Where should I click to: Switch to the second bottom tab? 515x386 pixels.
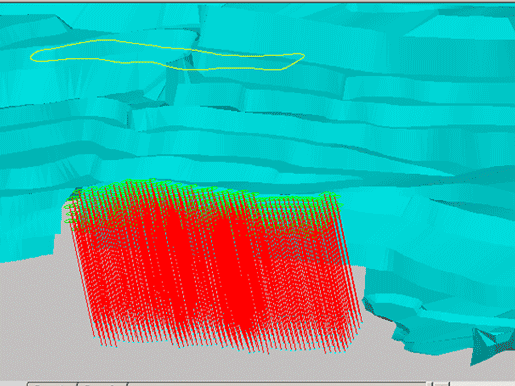pyautogui.click(x=102, y=384)
